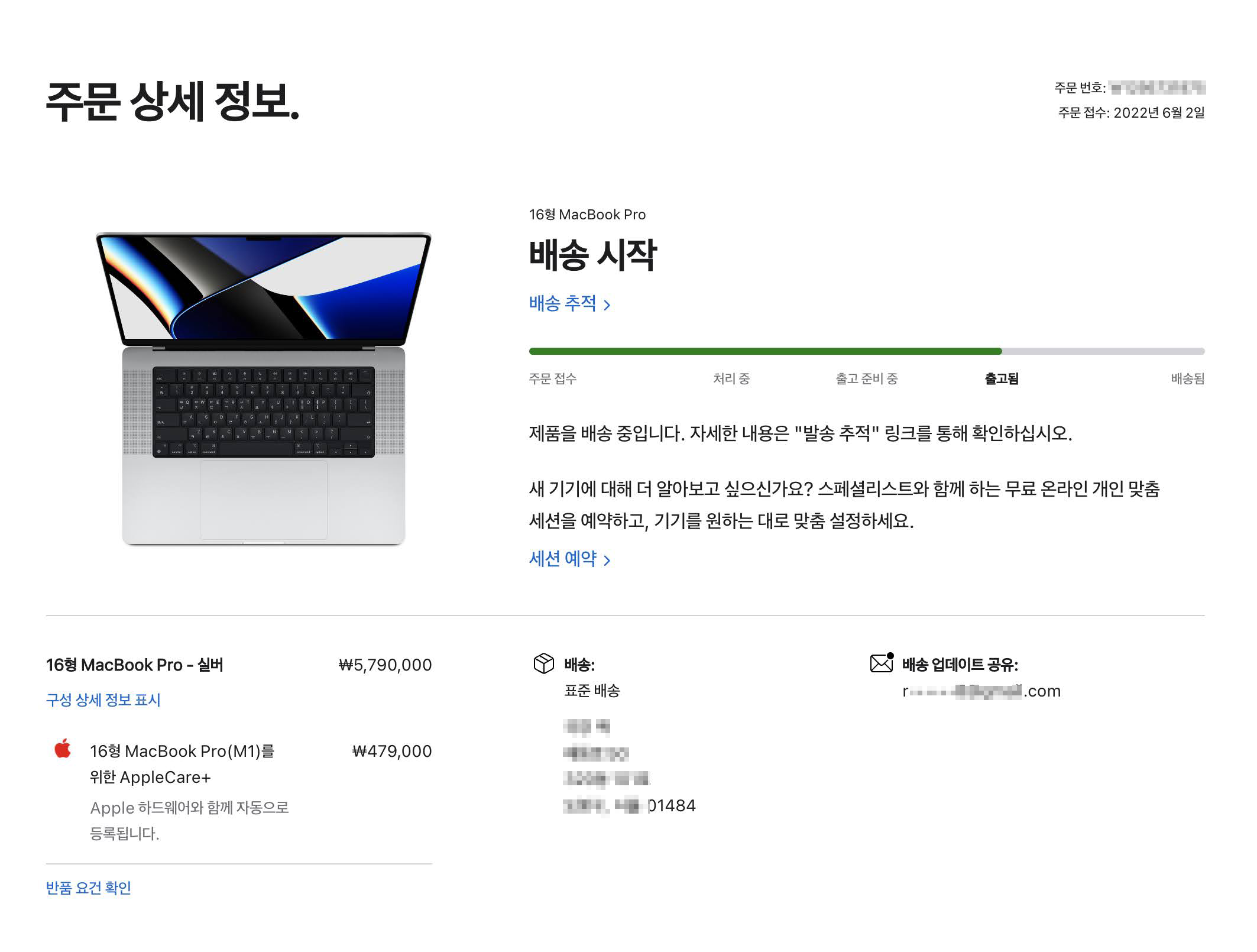1257x952 pixels.
Task: Click the green shipping progress bar
Action: pyautogui.click(x=765, y=351)
